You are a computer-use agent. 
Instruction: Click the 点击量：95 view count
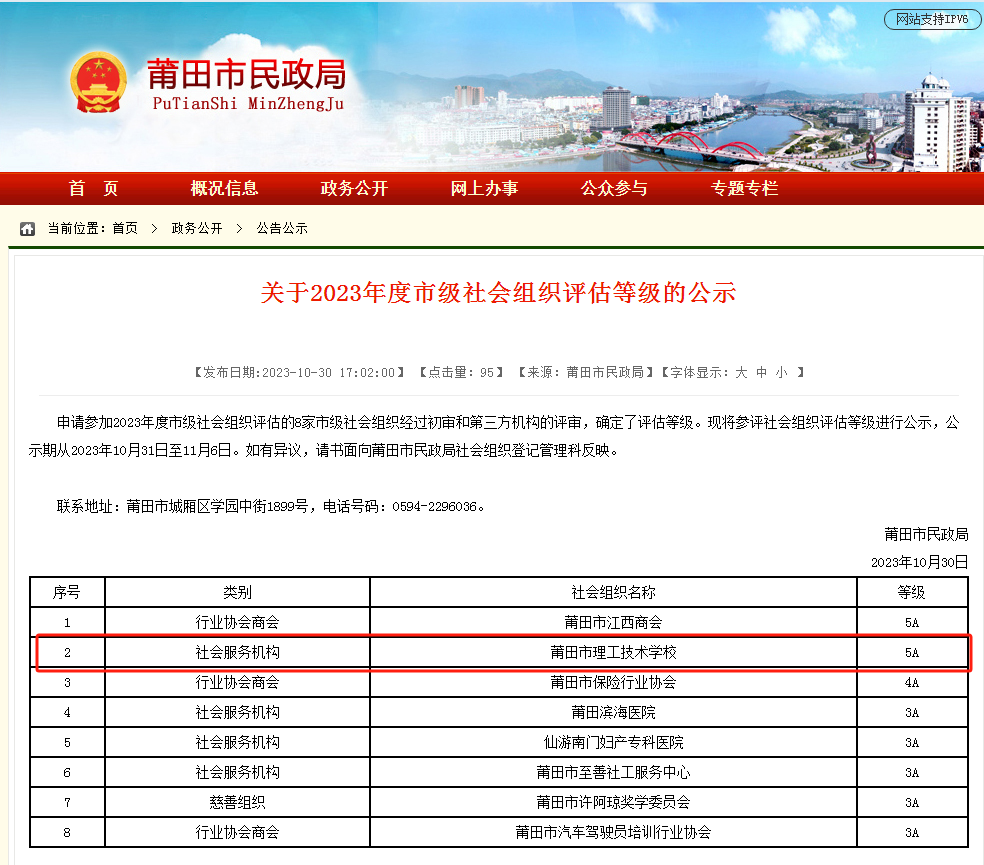[x=461, y=373]
